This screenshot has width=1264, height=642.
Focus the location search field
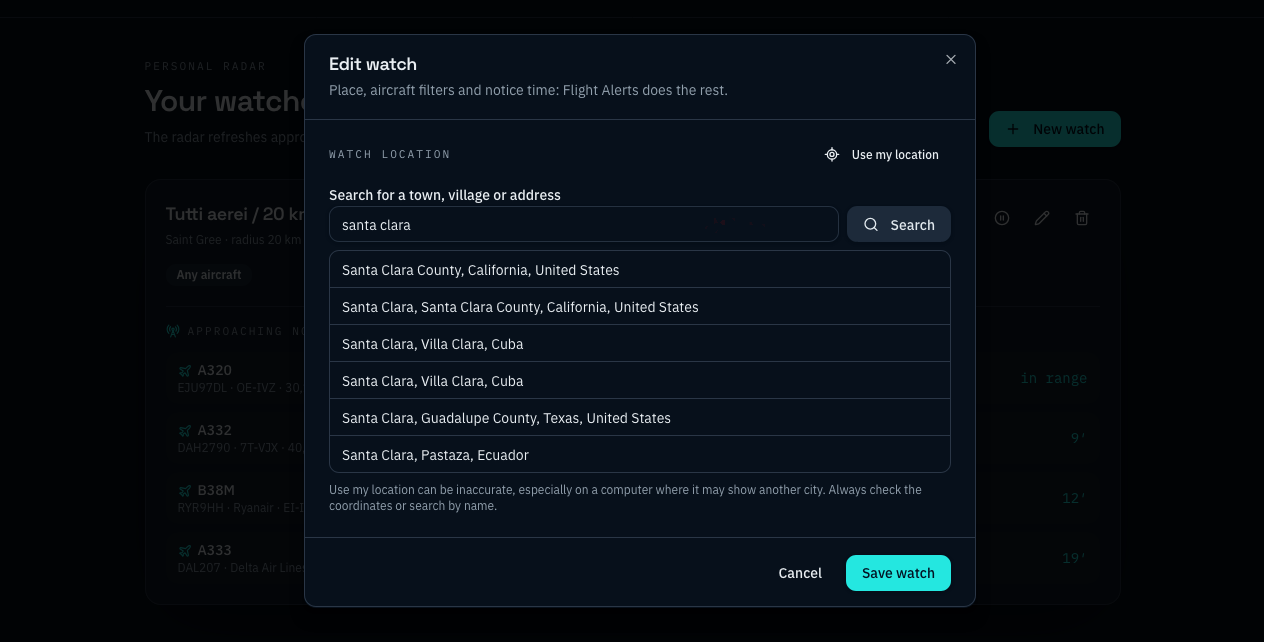click(x=584, y=225)
